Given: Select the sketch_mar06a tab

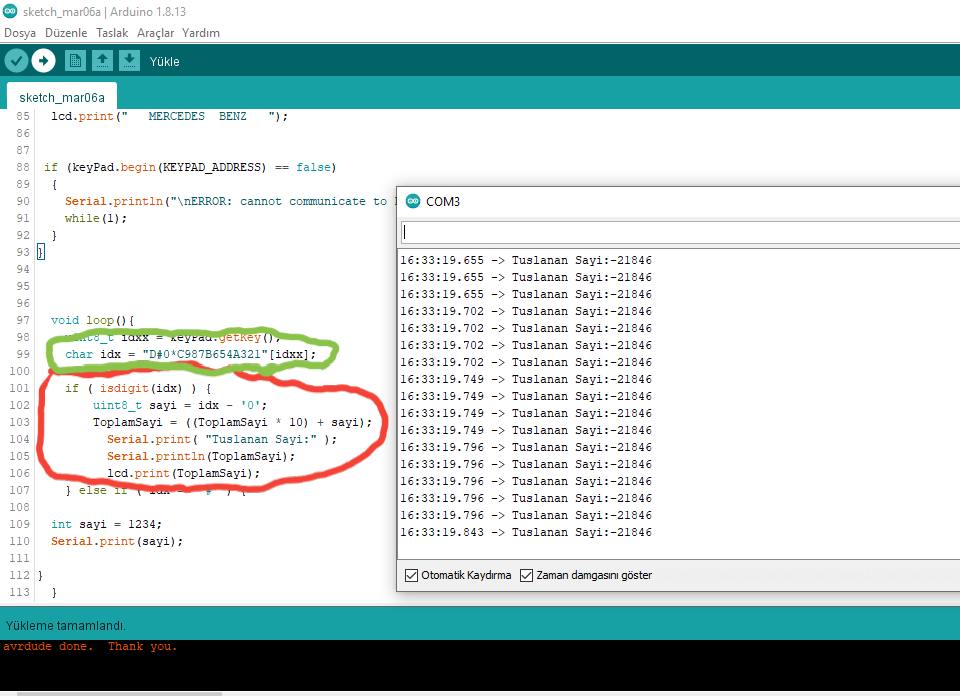Looking at the screenshot, I should tap(62, 98).
